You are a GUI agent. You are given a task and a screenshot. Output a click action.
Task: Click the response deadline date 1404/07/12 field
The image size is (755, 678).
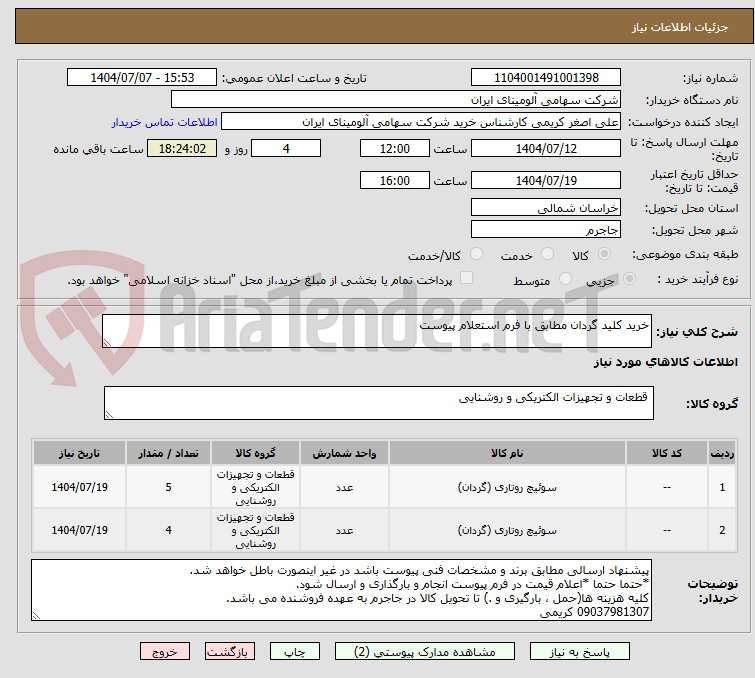[x=546, y=148]
